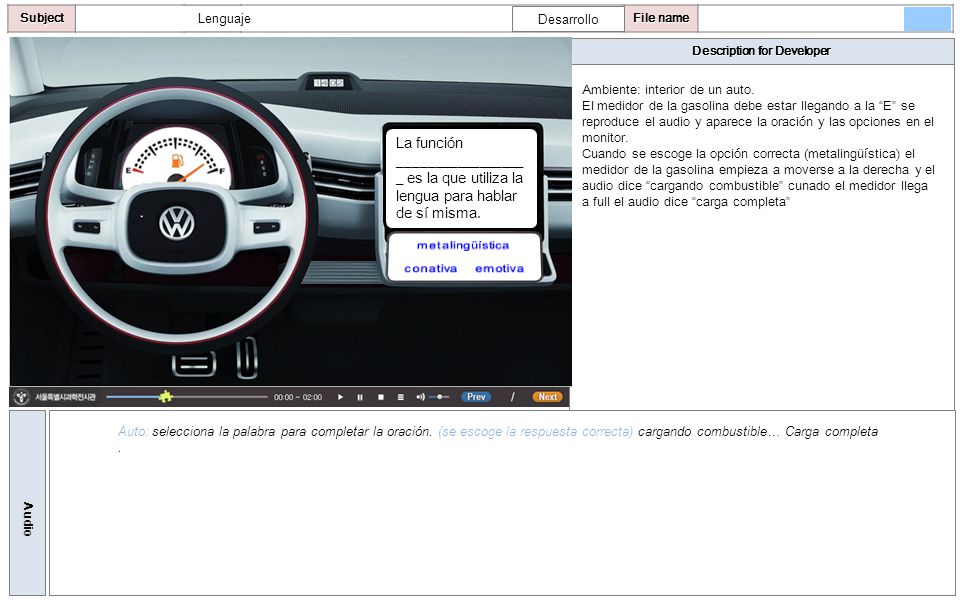This screenshot has width=960, height=600.
Task: Click the empty File name field
Action: click(x=801, y=18)
